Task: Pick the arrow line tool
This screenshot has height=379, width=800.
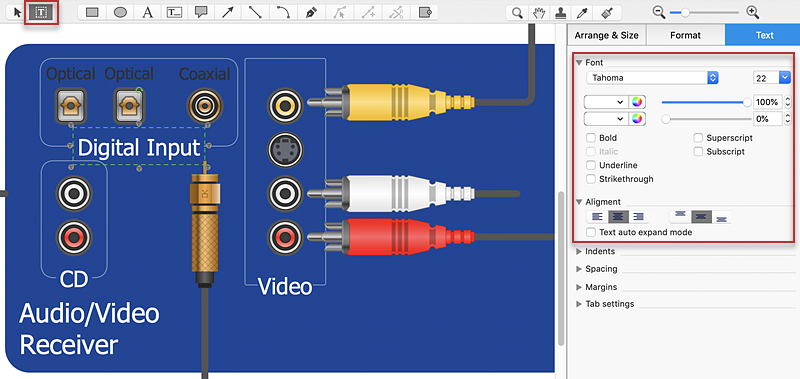Action: pos(228,12)
